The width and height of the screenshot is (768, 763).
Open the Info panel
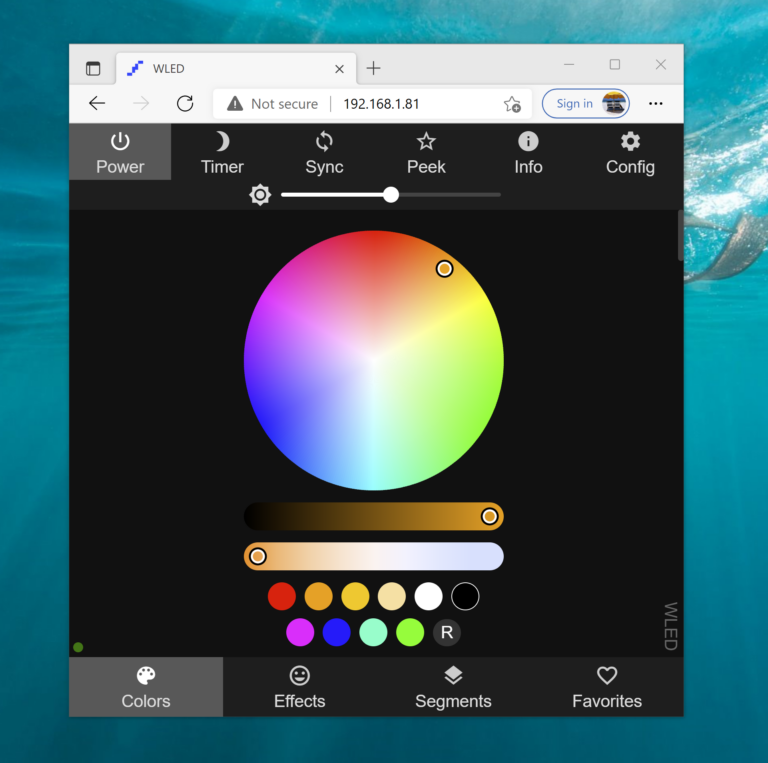click(x=528, y=153)
